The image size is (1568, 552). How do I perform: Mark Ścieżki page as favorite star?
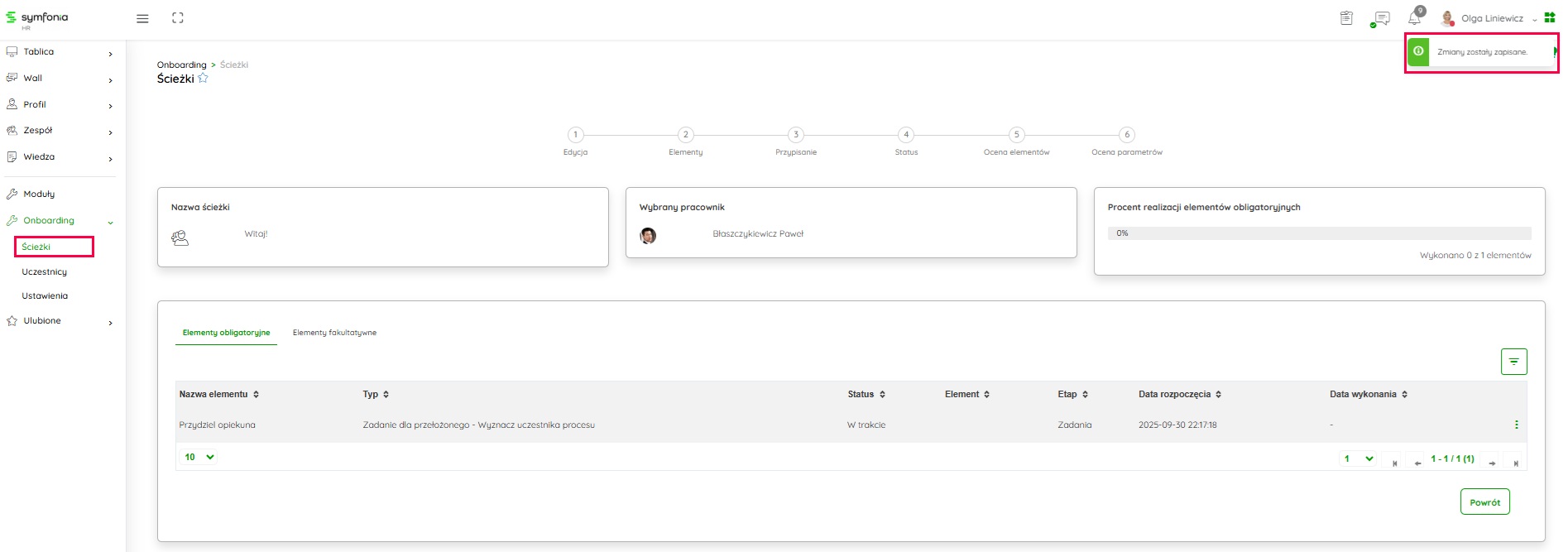click(204, 79)
